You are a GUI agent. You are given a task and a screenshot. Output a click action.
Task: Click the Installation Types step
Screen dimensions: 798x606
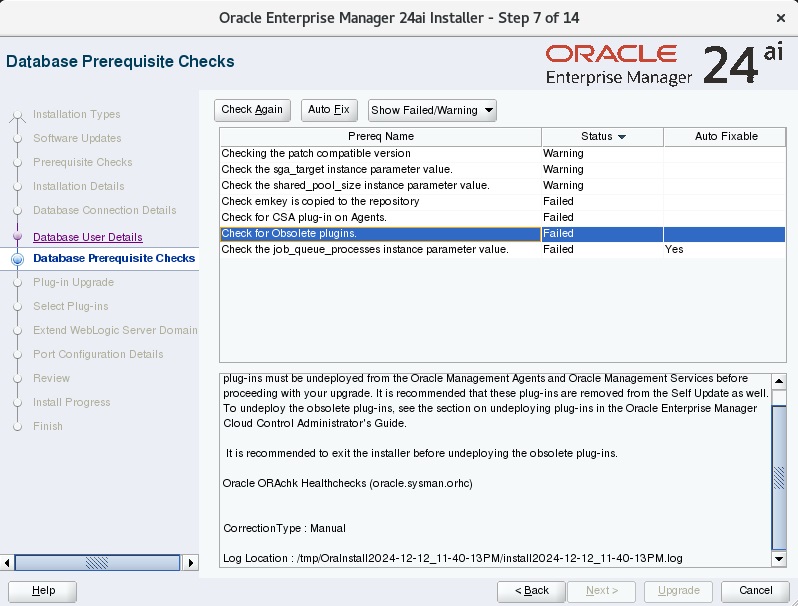76,114
